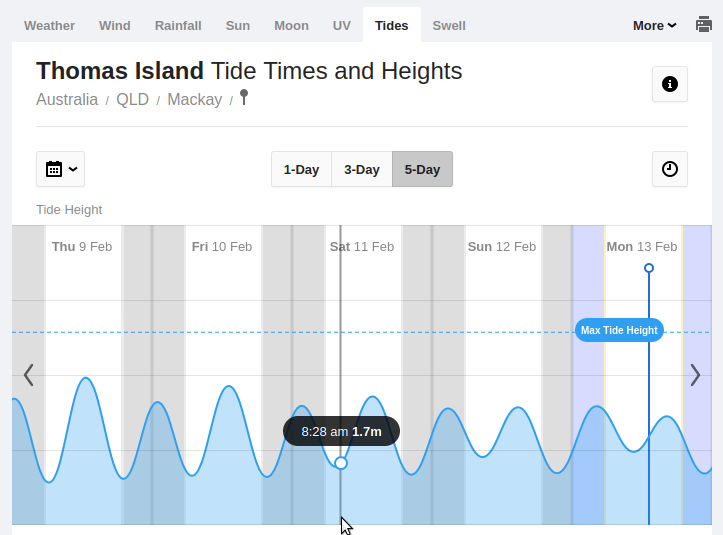The height and width of the screenshot is (535, 723).
Task: Open the Moon tab
Action: [x=291, y=26]
